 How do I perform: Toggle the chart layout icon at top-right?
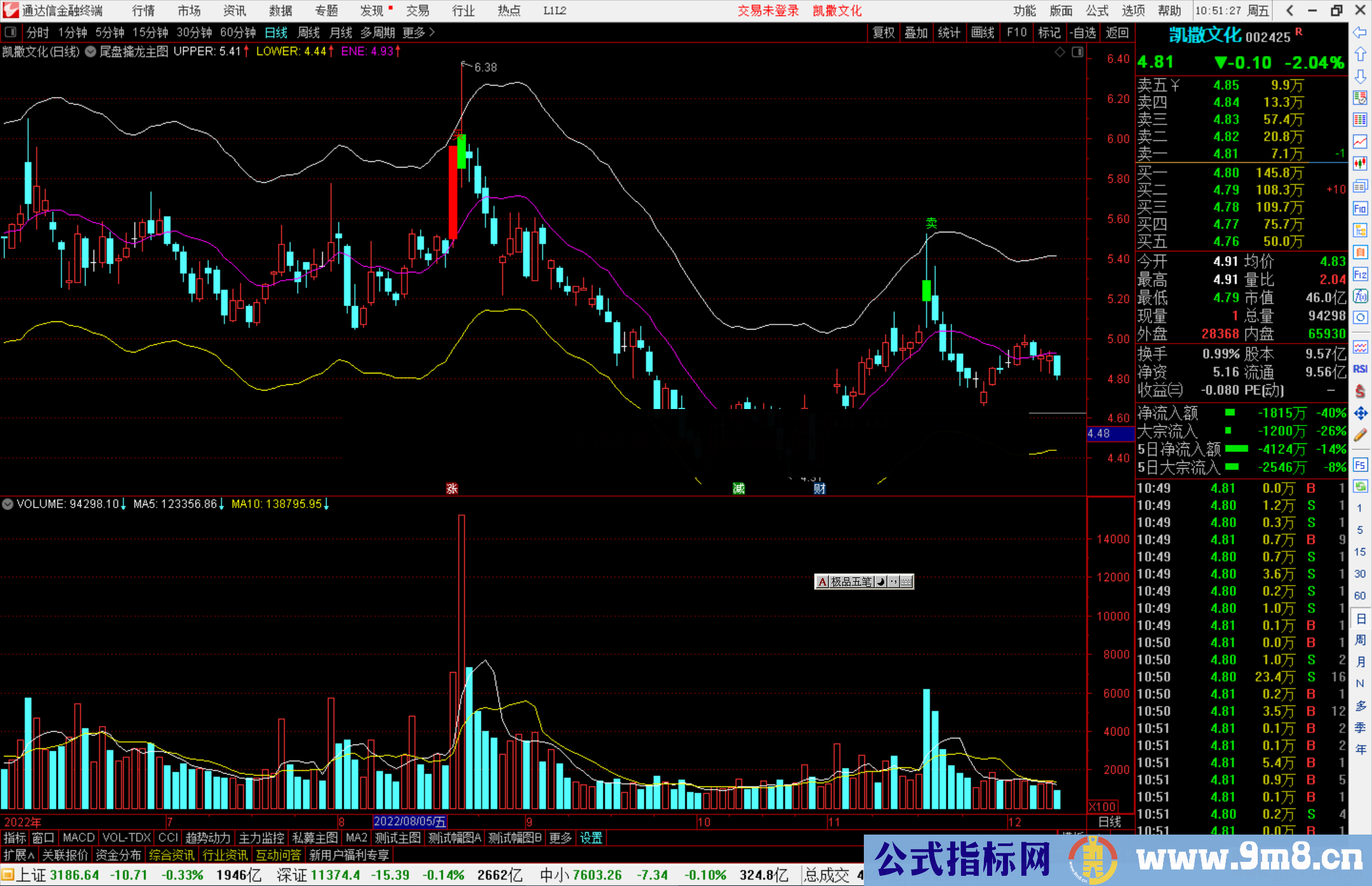[1077, 52]
